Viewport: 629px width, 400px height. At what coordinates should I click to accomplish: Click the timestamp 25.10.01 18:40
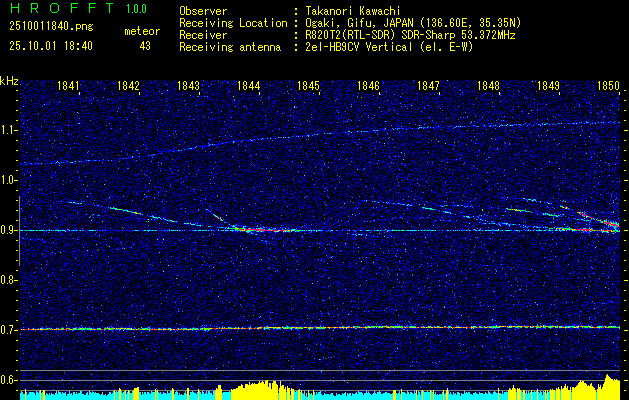tap(51, 46)
